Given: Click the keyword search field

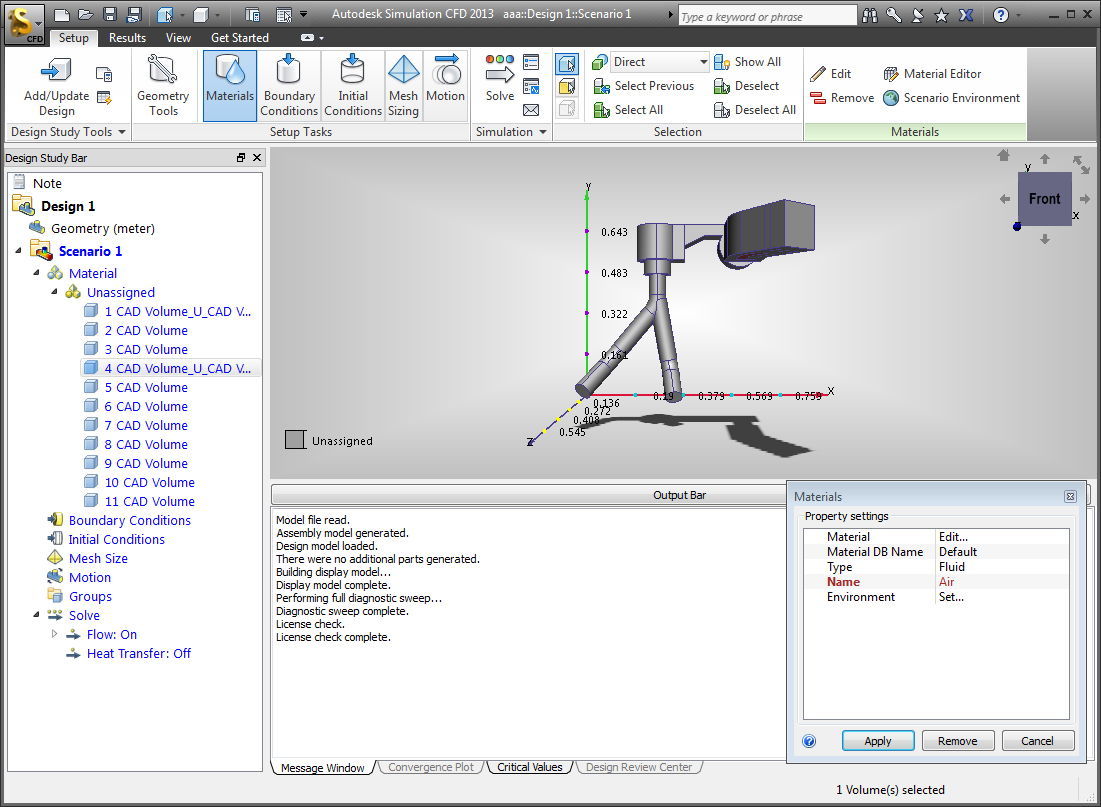Looking at the screenshot, I should point(767,17).
